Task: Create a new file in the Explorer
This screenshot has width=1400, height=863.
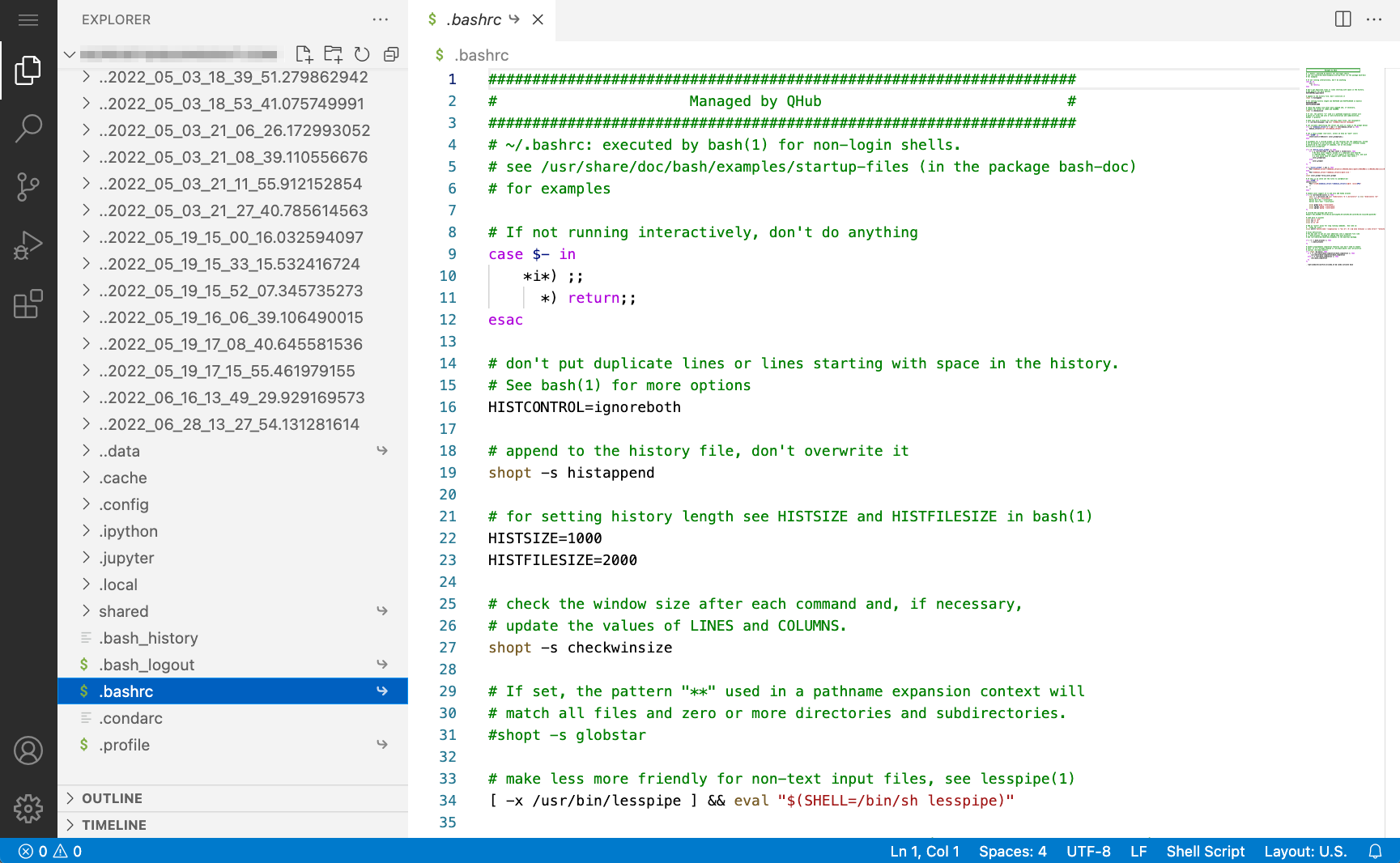Action: pyautogui.click(x=304, y=54)
